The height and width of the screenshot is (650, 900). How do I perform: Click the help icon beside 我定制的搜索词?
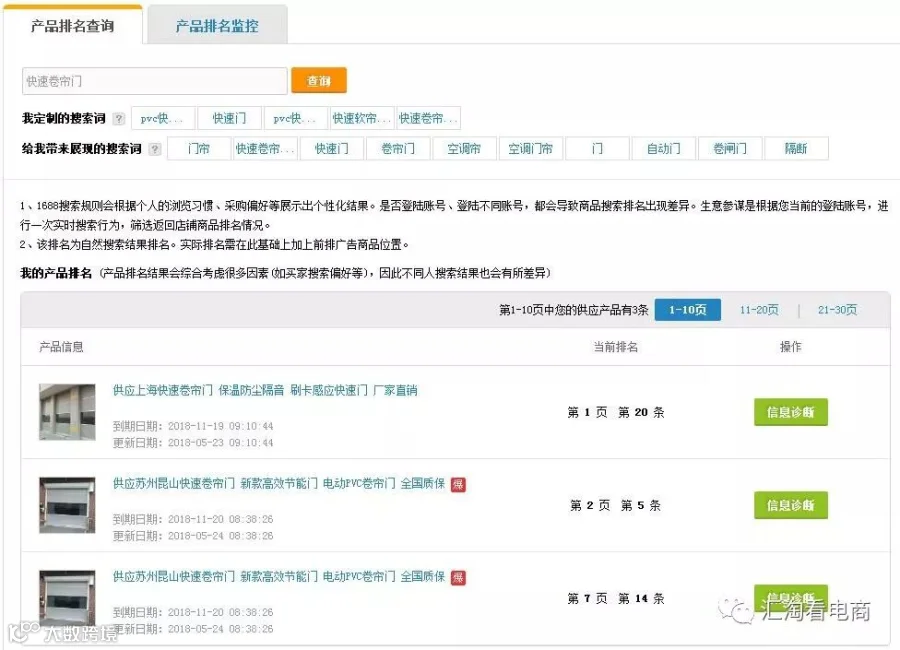point(119,119)
